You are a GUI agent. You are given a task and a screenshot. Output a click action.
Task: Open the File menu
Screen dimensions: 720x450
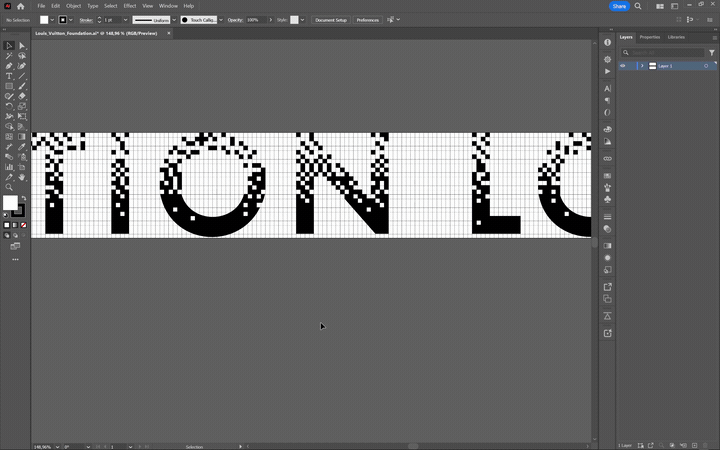tap(41, 6)
